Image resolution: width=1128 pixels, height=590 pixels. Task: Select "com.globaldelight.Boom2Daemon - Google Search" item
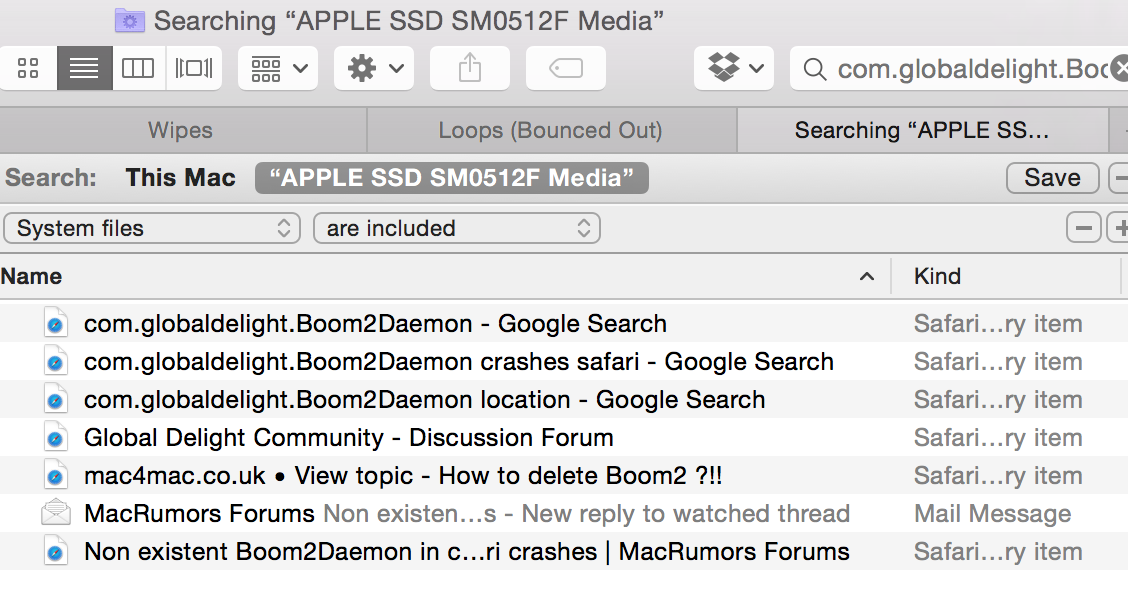click(564, 324)
